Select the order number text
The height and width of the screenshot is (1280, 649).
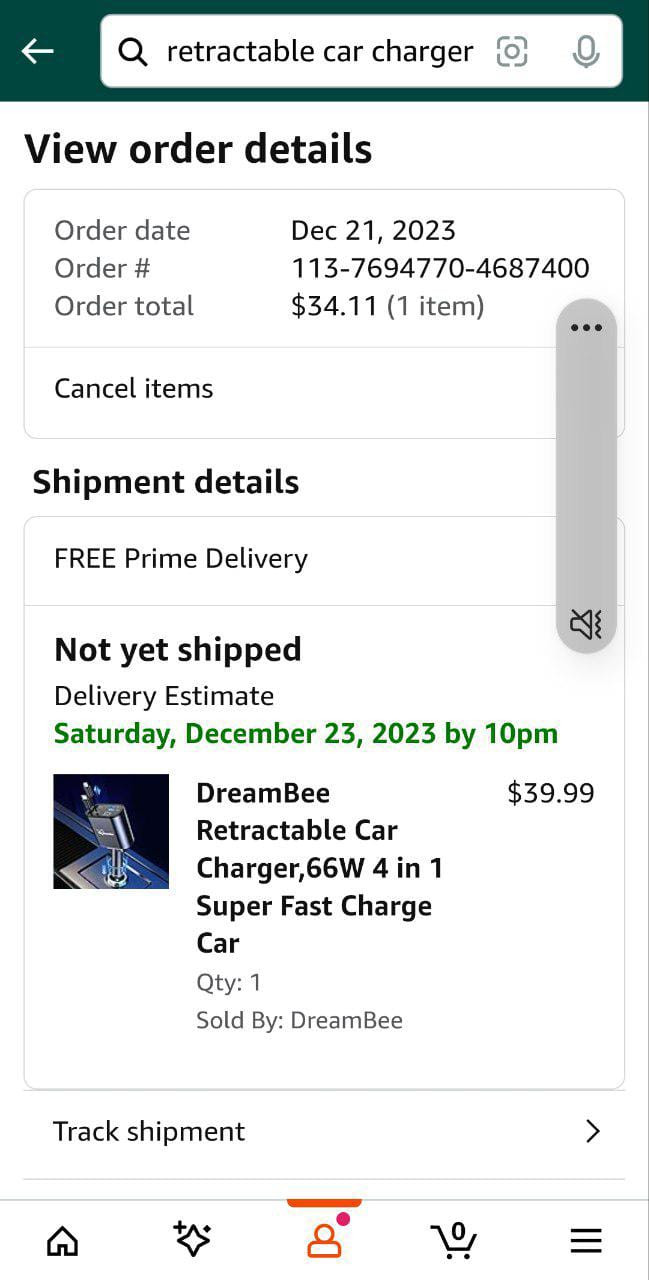tap(440, 268)
